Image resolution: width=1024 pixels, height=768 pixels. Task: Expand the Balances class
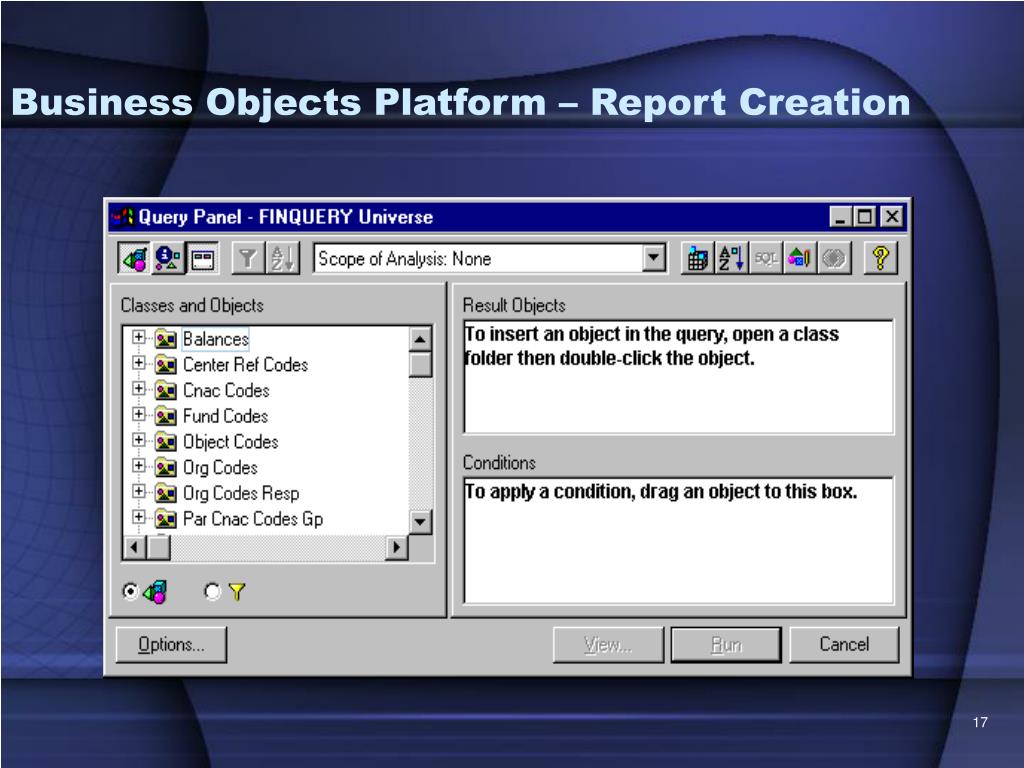click(138, 337)
